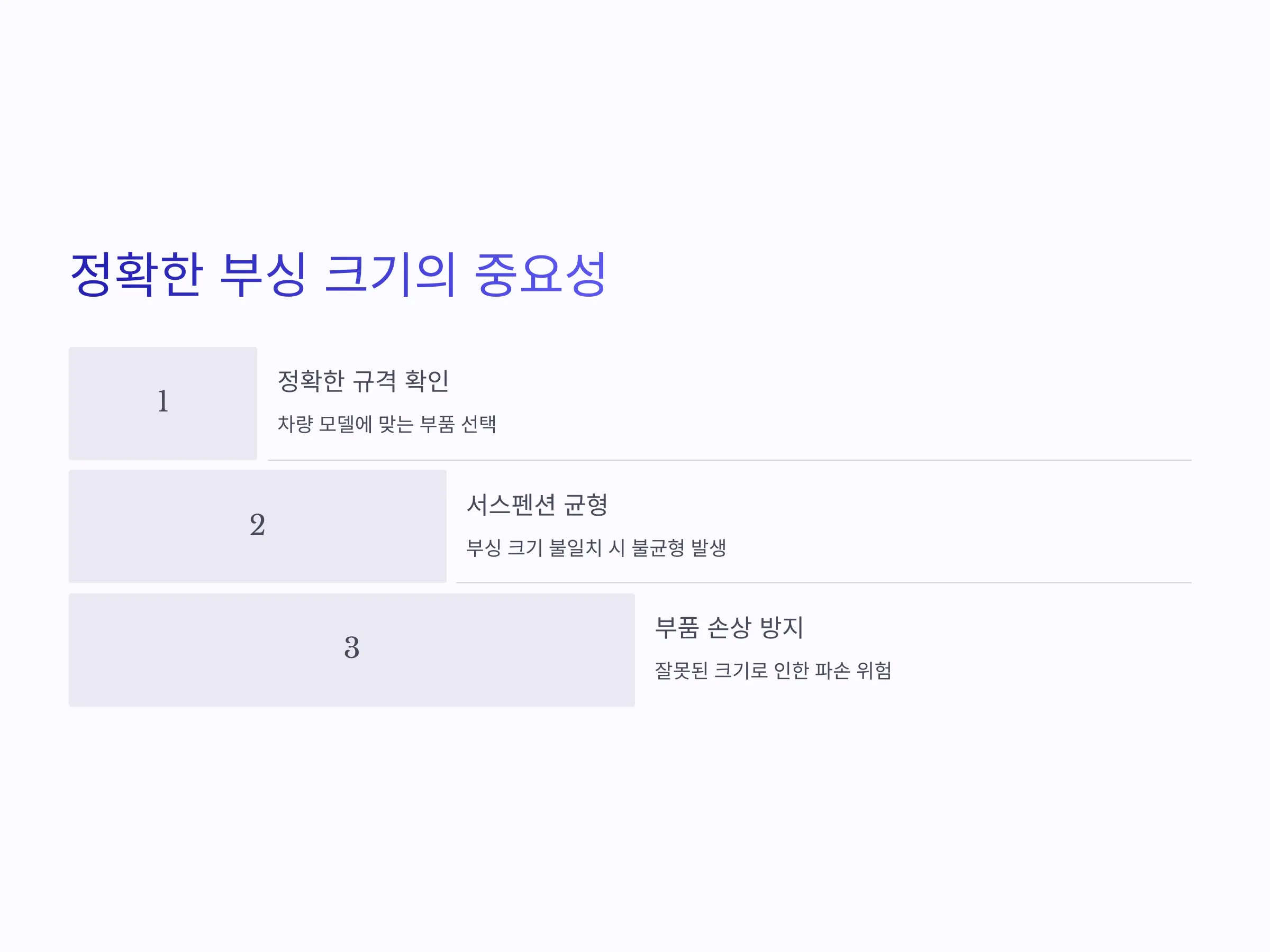Select the divider line below the second item
The image size is (1270, 952).
point(824,583)
